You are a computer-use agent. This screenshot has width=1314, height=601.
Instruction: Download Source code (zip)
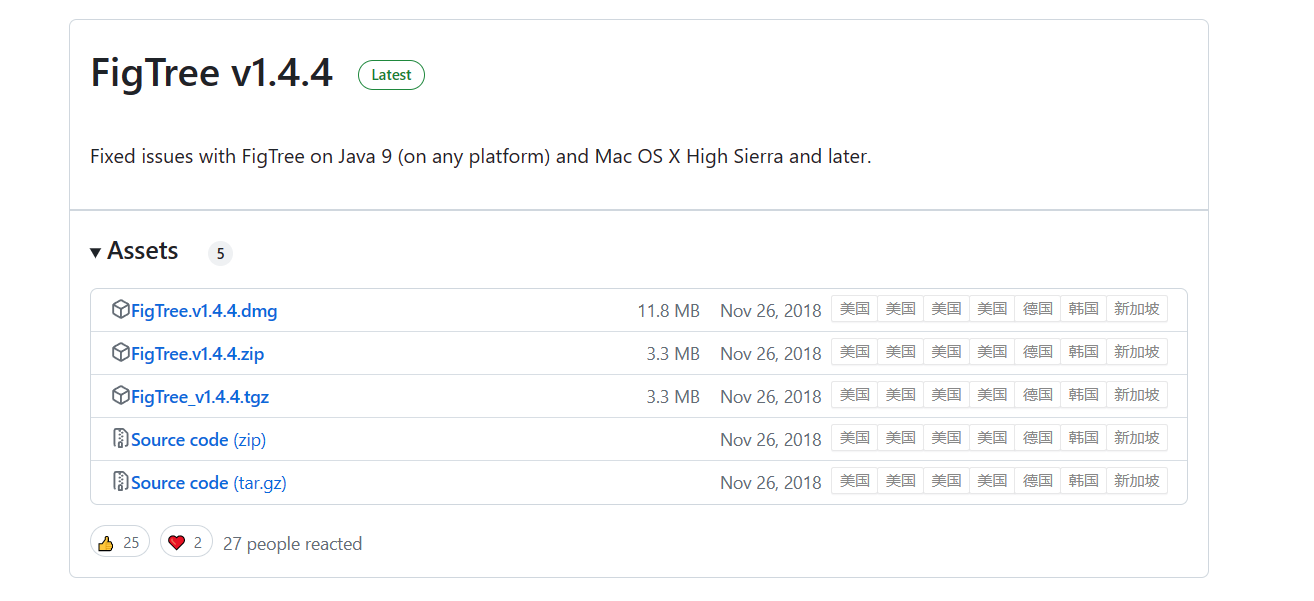pyautogui.click(x=198, y=440)
